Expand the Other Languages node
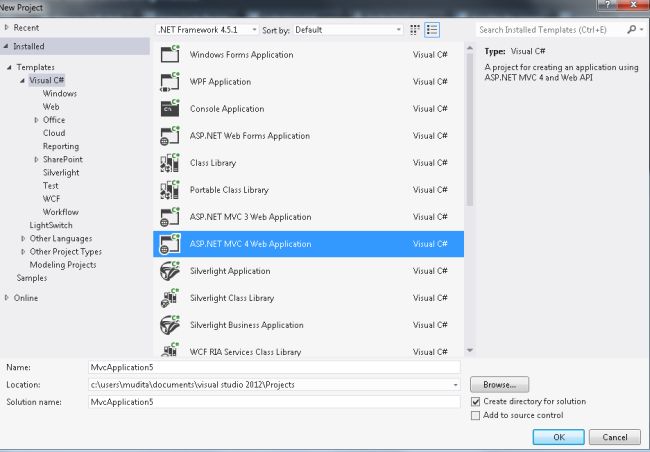The image size is (650, 452). pyautogui.click(x=23, y=238)
